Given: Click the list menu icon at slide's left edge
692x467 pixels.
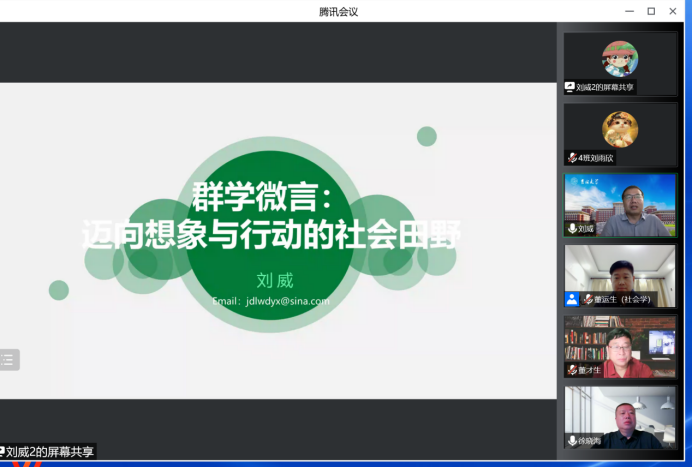Looking at the screenshot, I should (x=8, y=360).
